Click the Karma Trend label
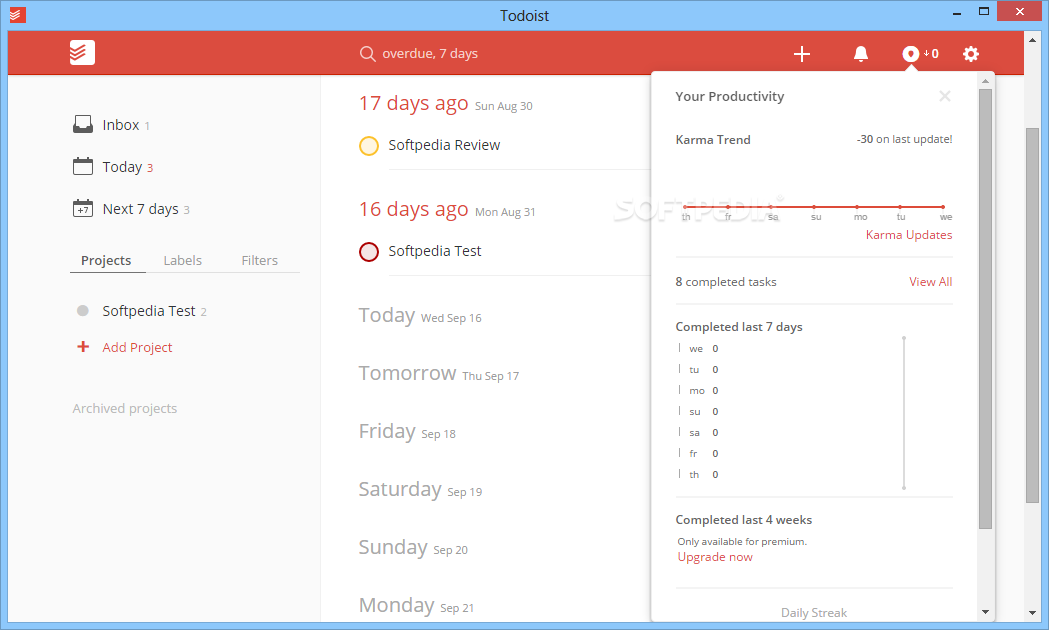Screen dimensions: 1049x630 (713, 140)
